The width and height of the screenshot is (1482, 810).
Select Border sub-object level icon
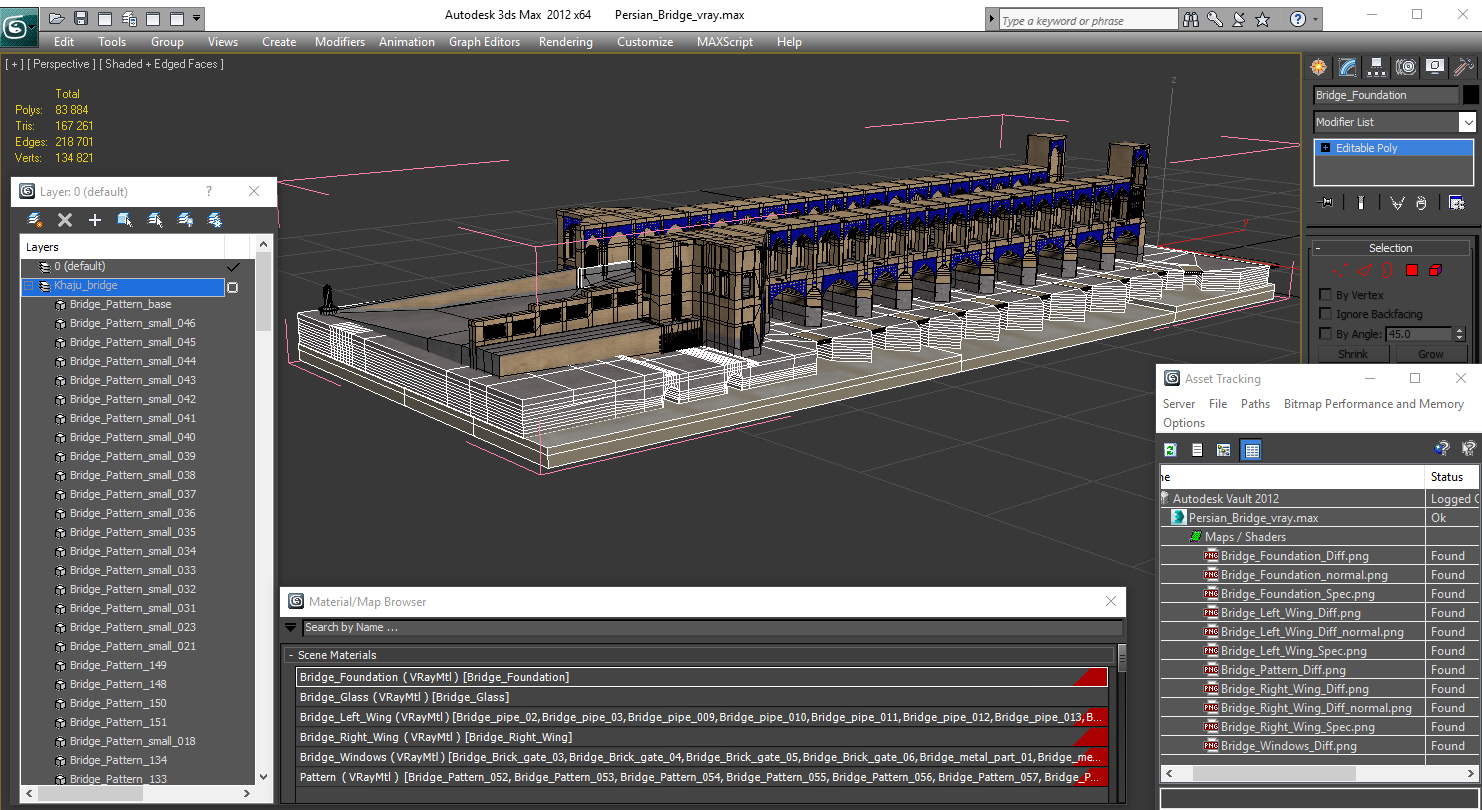point(1387,270)
